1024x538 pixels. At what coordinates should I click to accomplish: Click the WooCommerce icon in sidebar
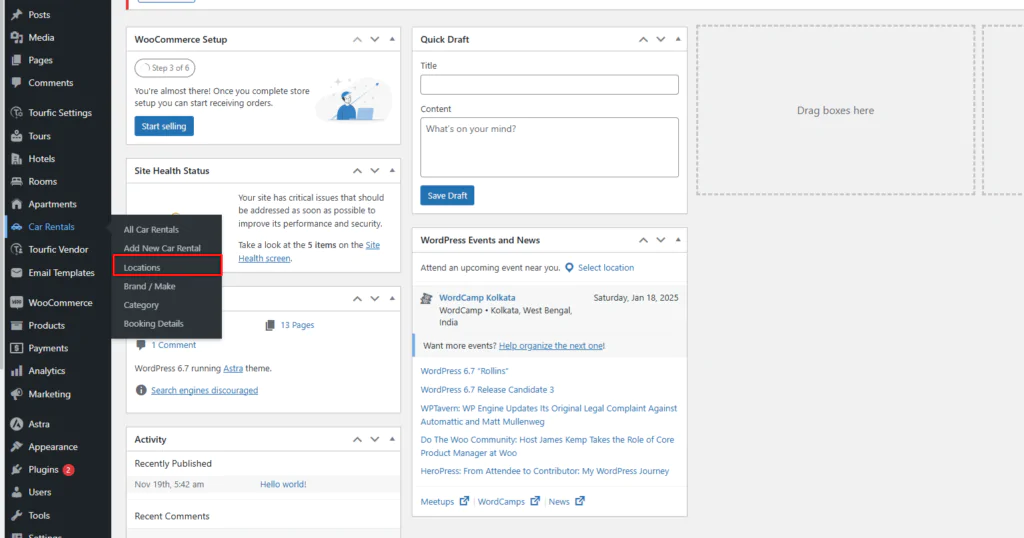click(x=17, y=302)
